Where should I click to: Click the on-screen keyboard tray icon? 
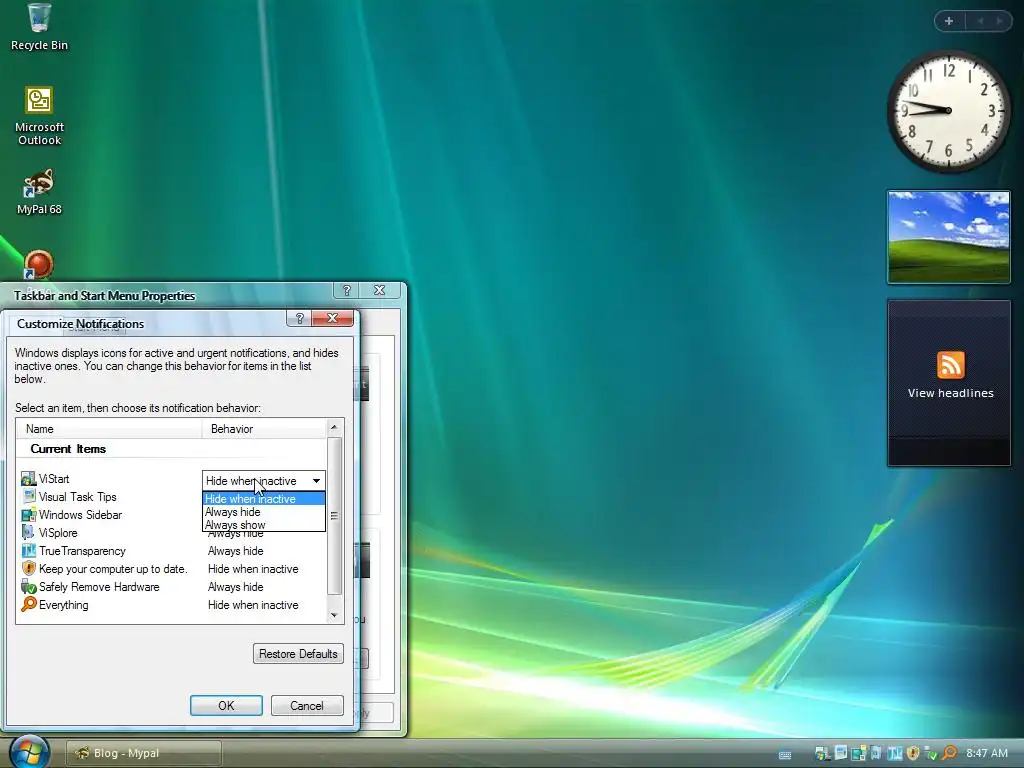click(785, 754)
